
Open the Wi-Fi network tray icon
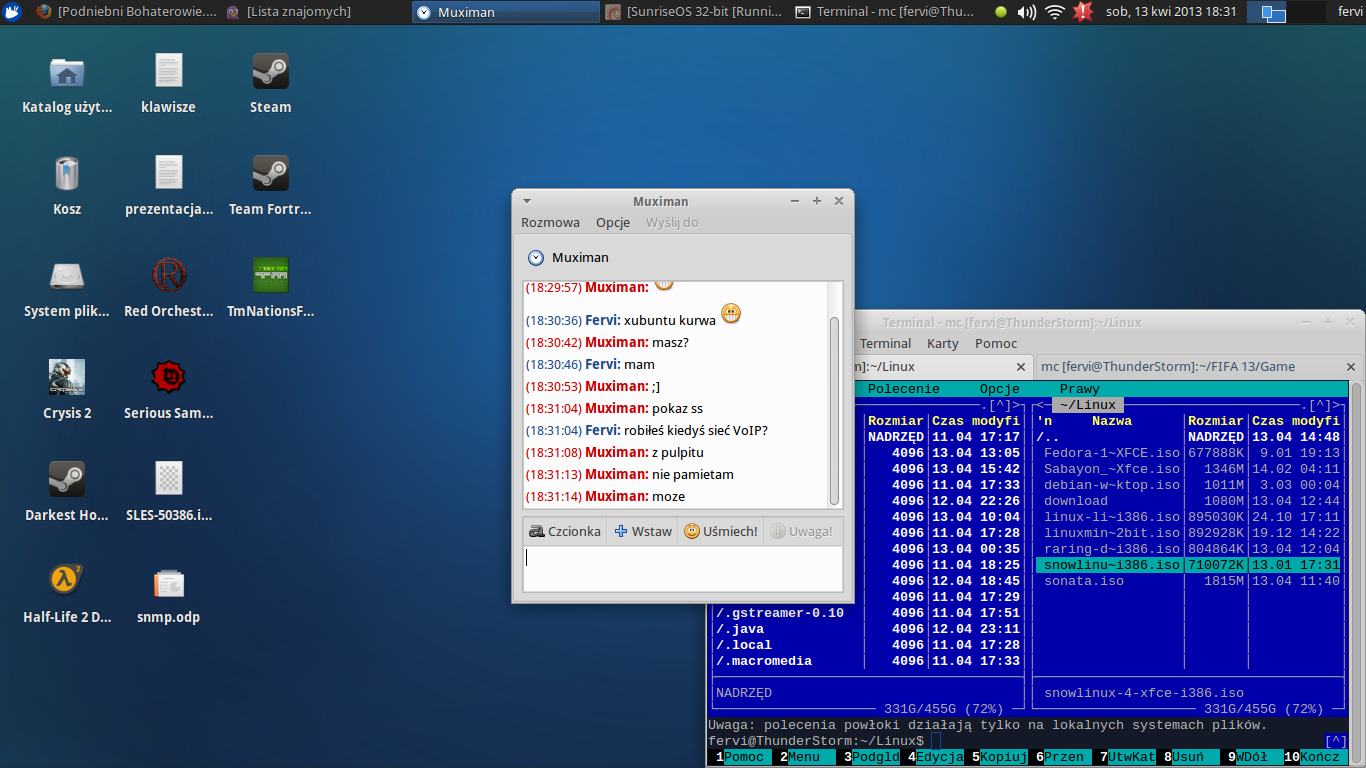[x=1054, y=12]
